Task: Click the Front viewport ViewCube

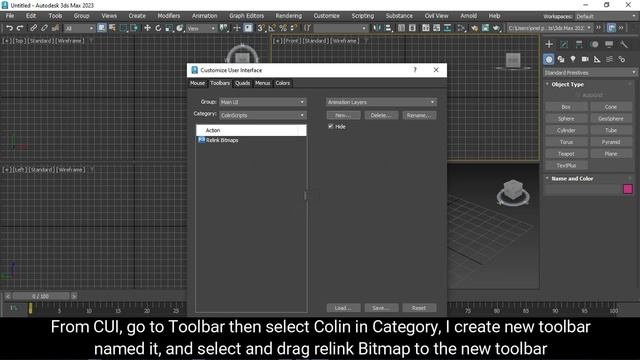Action: pyautogui.click(x=513, y=61)
